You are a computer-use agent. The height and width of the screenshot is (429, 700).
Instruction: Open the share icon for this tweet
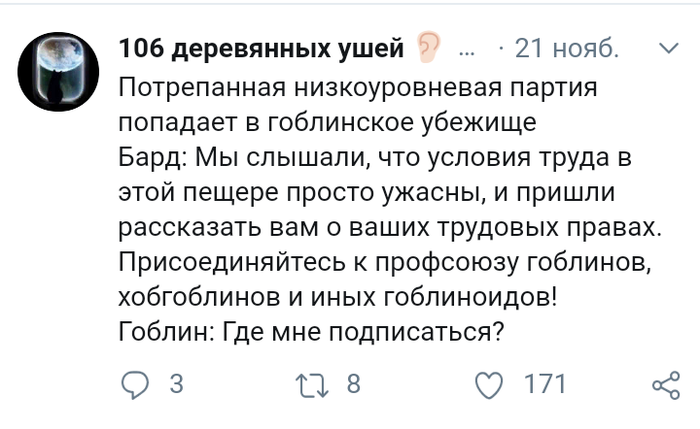[664, 385]
